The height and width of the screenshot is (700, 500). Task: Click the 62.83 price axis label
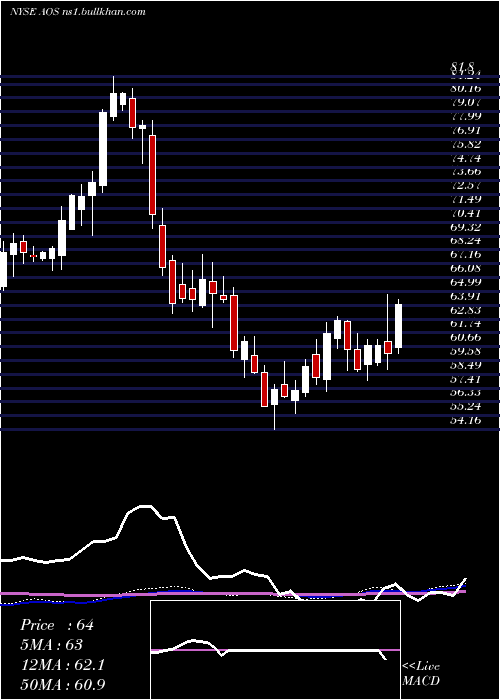466,310
